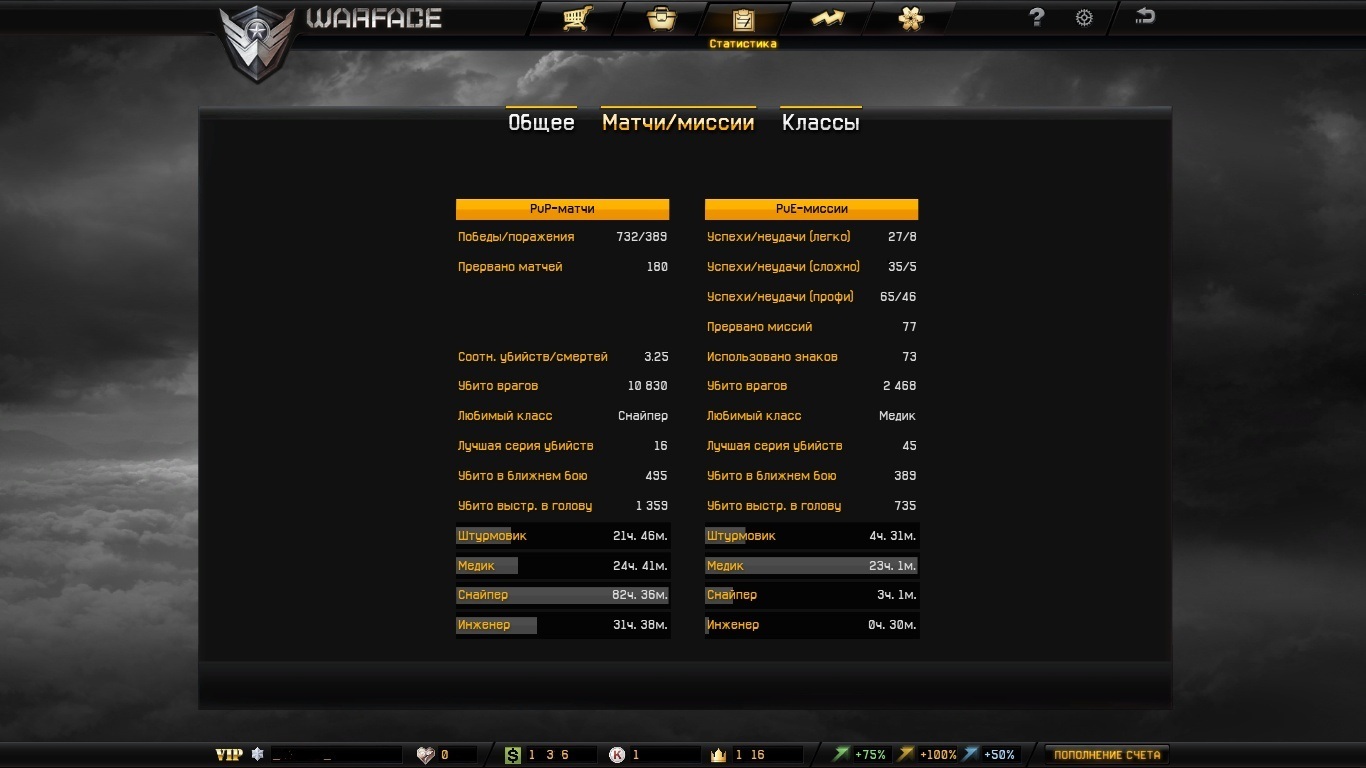Click the blue +50% booster icon

[x=971, y=755]
